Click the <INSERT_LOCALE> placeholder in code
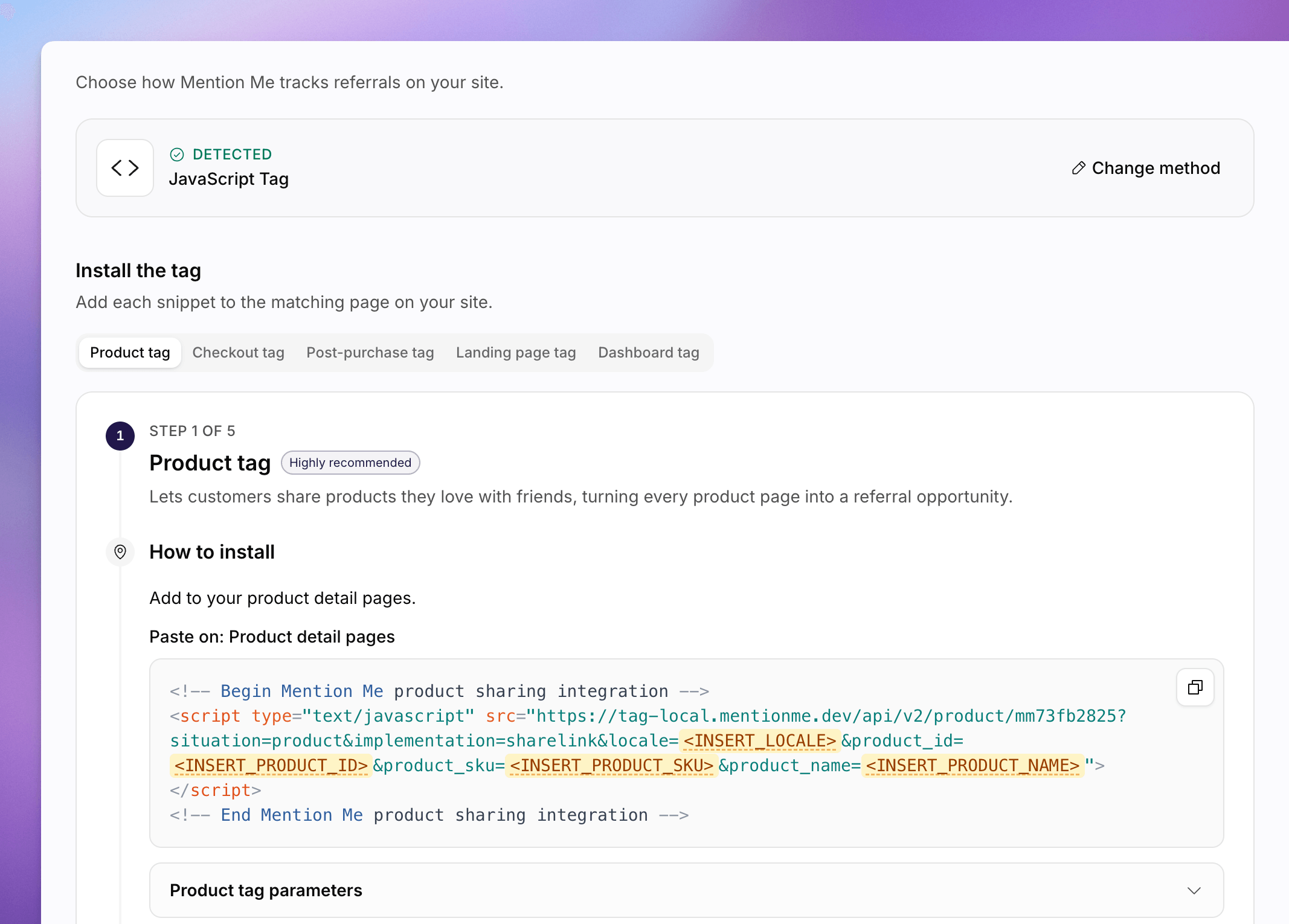1289x924 pixels. pyautogui.click(x=760, y=740)
